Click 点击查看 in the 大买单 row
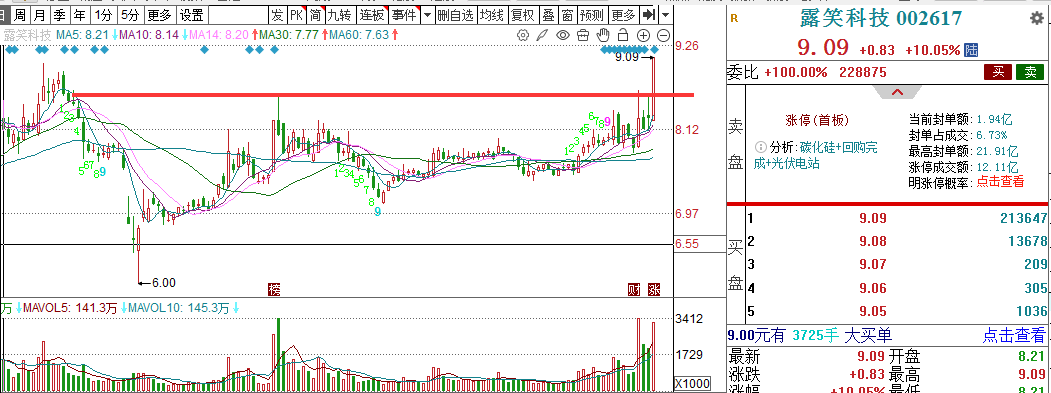Screen dimensions: 1051x393 click(x=1014, y=335)
